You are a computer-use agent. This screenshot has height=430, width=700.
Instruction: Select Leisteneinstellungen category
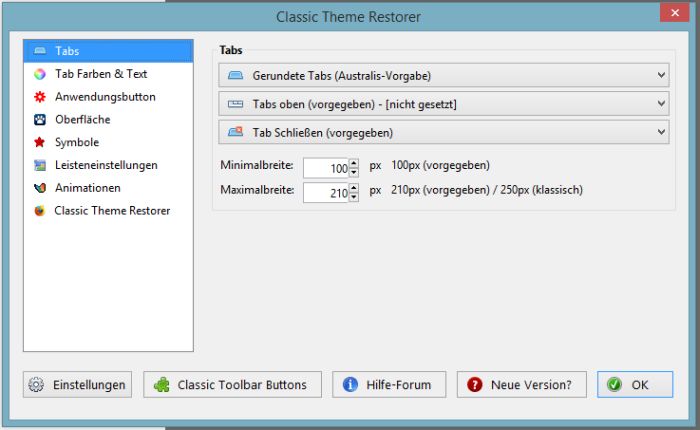(108, 165)
